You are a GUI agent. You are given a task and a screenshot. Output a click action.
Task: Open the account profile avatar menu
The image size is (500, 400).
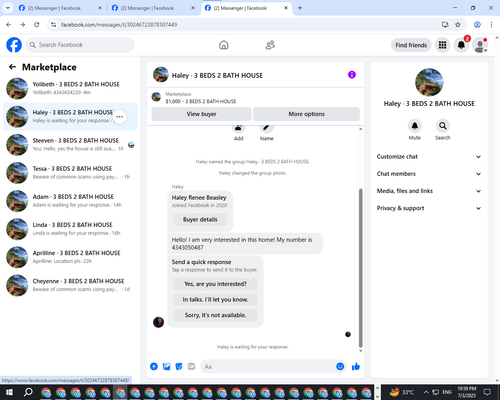(480, 45)
